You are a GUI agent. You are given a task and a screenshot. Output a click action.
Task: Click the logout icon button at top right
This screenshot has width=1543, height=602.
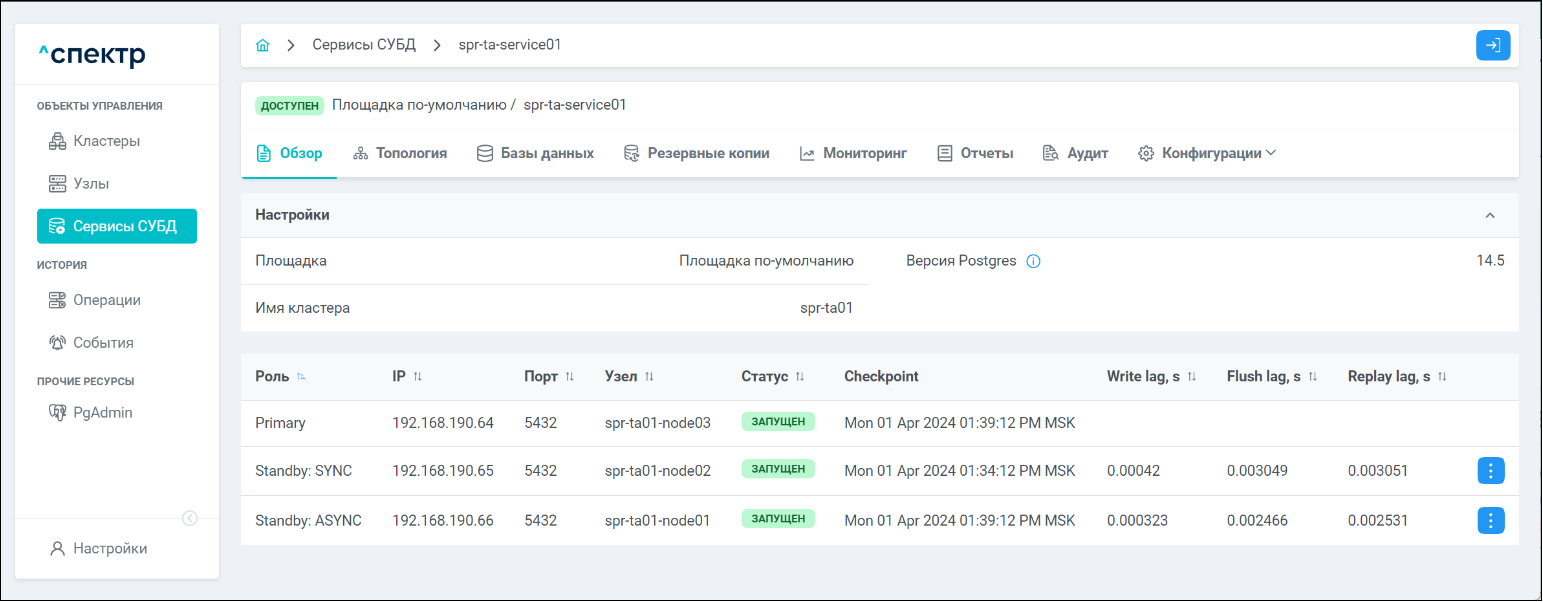tap(1493, 46)
